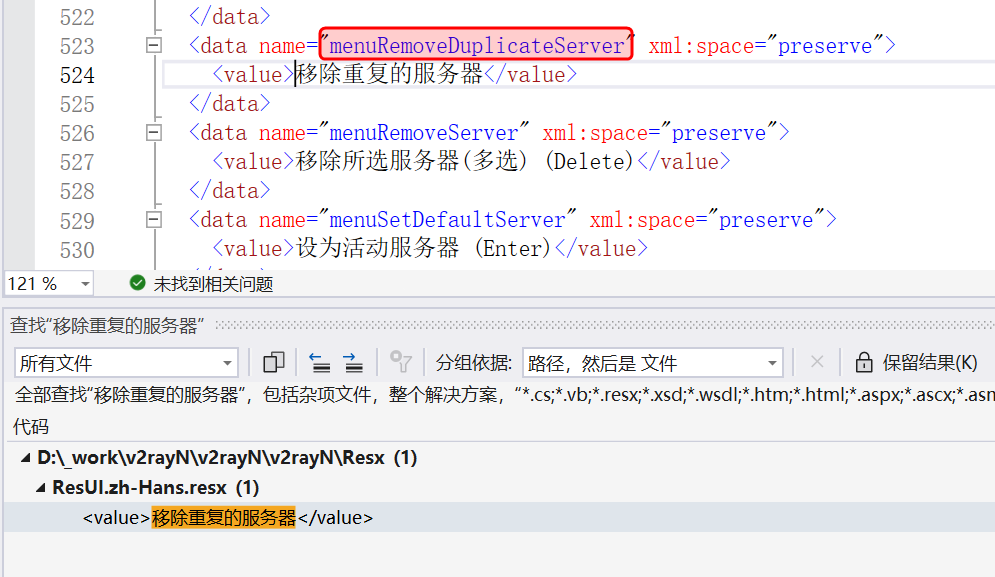
Task: Collapse the menuRemoveDuplicateServer data block at line 523
Action: point(153,46)
